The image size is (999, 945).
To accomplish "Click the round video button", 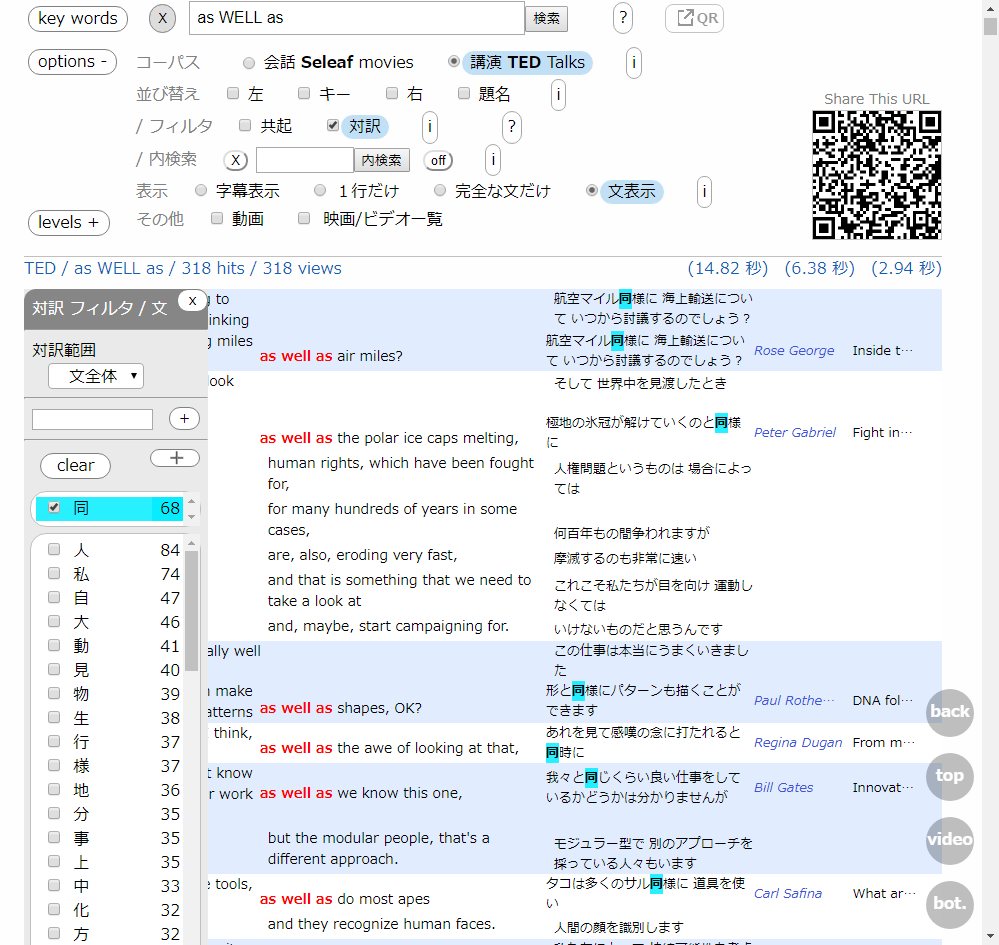I will pyautogui.click(x=949, y=840).
